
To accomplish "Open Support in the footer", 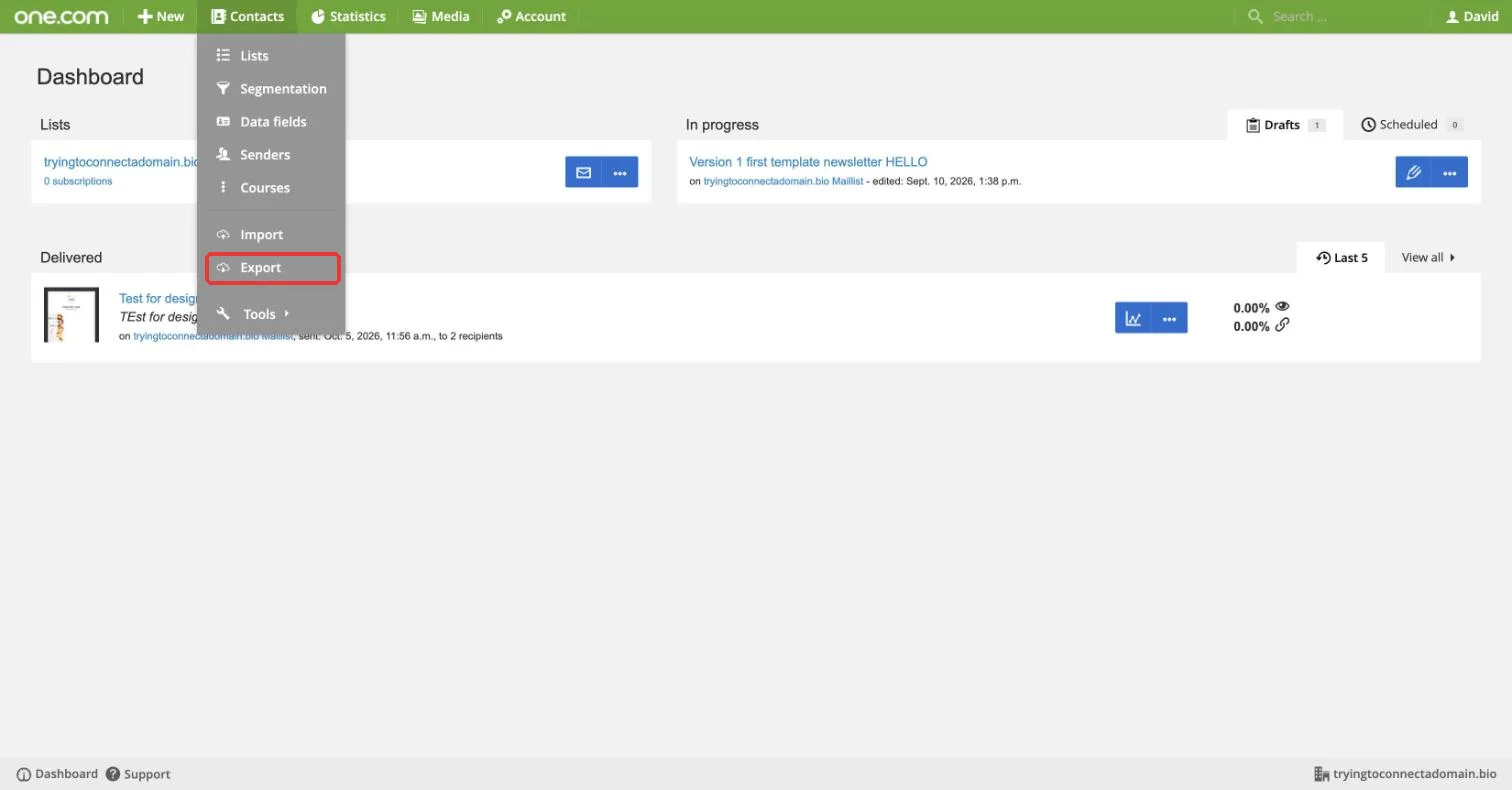I will 138,774.
